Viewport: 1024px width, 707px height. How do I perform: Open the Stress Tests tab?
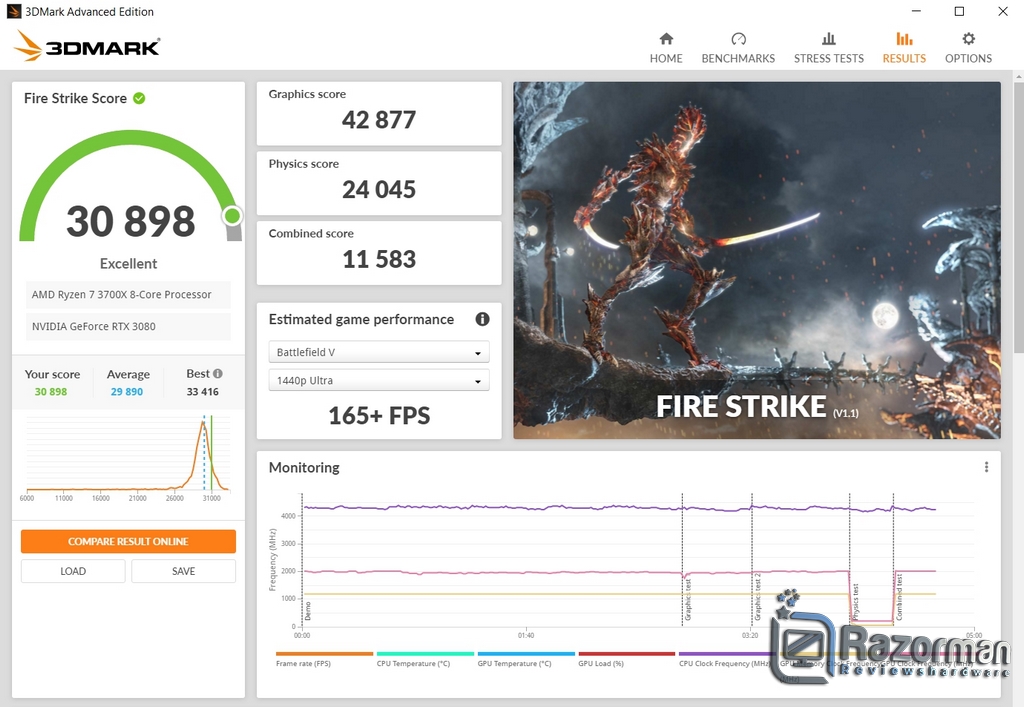pyautogui.click(x=828, y=48)
